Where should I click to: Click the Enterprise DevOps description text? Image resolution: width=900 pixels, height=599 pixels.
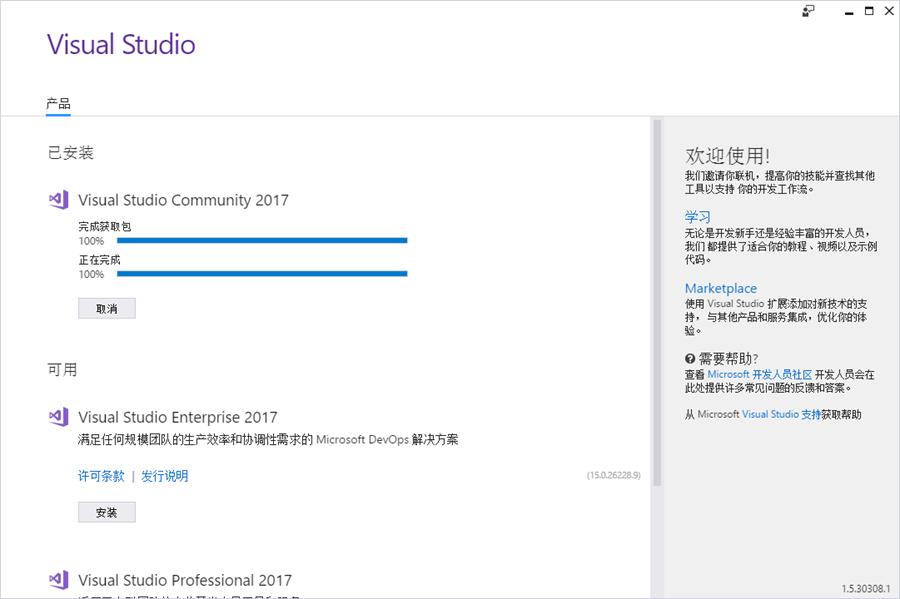268,439
